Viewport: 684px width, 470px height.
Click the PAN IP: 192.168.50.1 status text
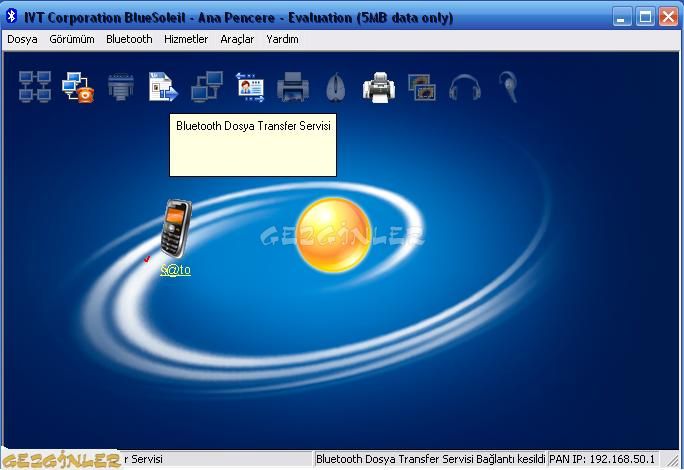click(x=602, y=459)
